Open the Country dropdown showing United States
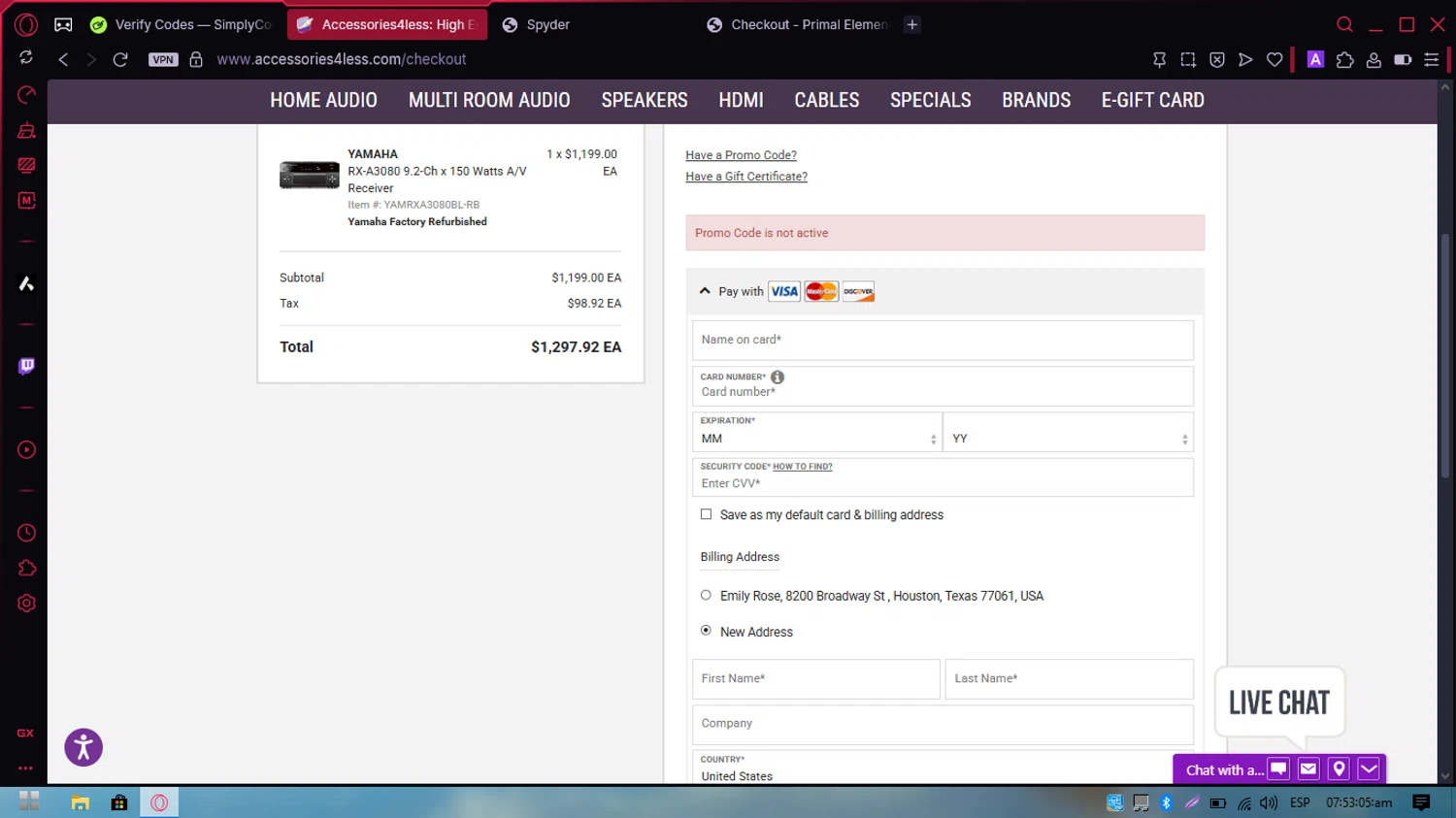This screenshot has width=1456, height=818. [x=943, y=768]
